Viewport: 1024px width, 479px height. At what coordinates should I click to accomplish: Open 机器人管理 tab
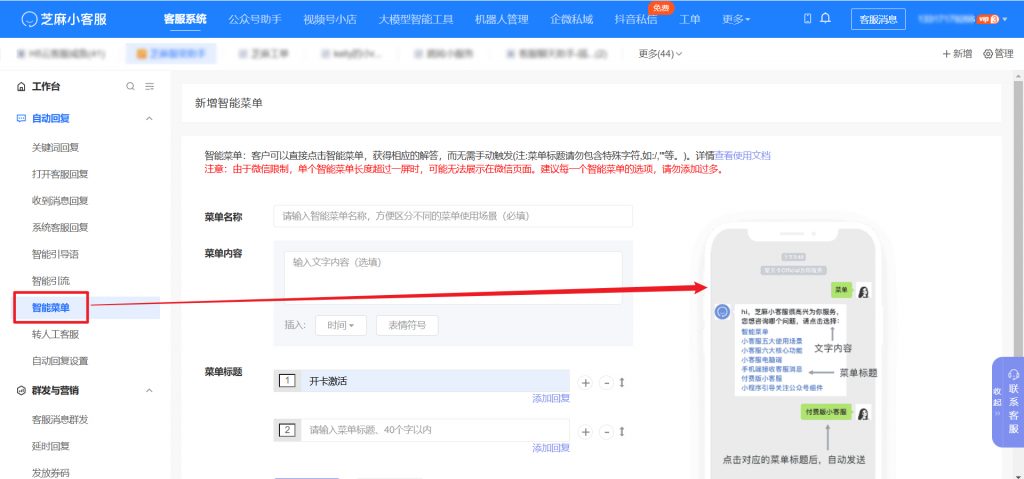coord(502,19)
